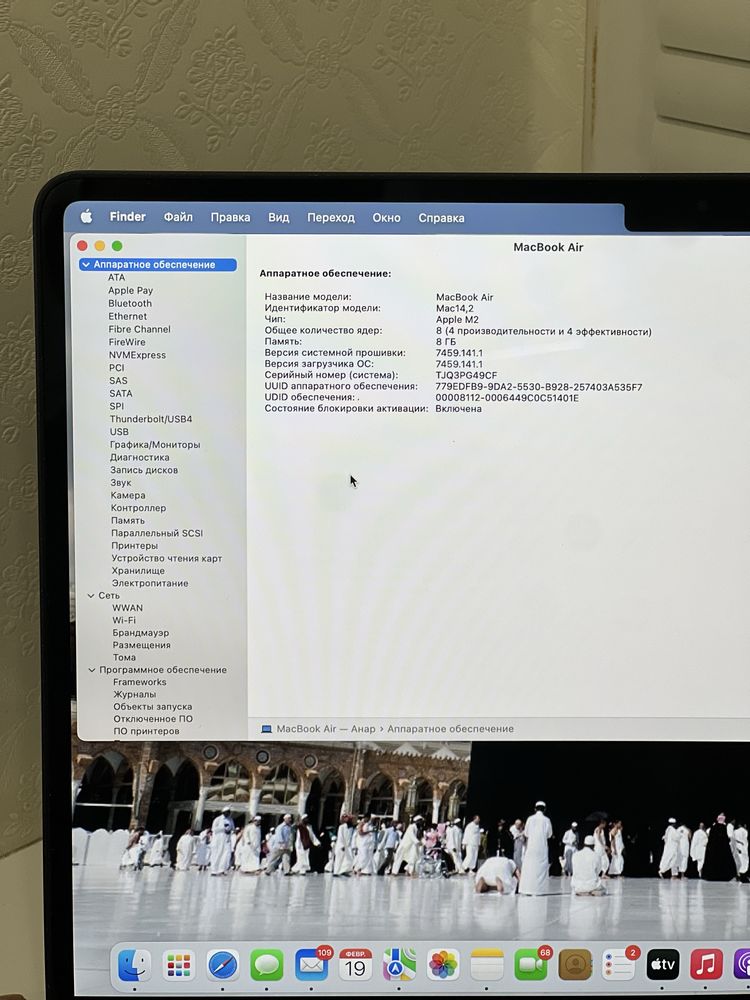This screenshot has height=1000, width=750.
Task: Select Wi-Fi under Сеть
Action: pos(124,621)
